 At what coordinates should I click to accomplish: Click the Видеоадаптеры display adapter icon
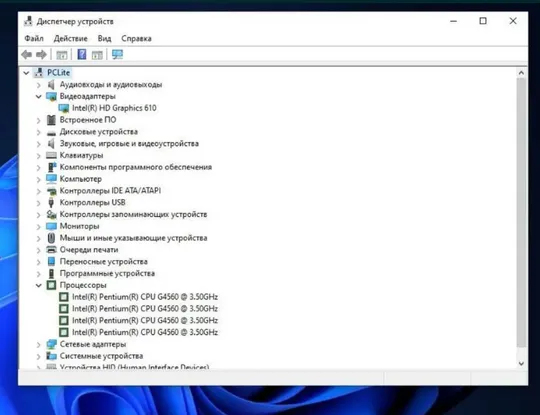pos(51,96)
